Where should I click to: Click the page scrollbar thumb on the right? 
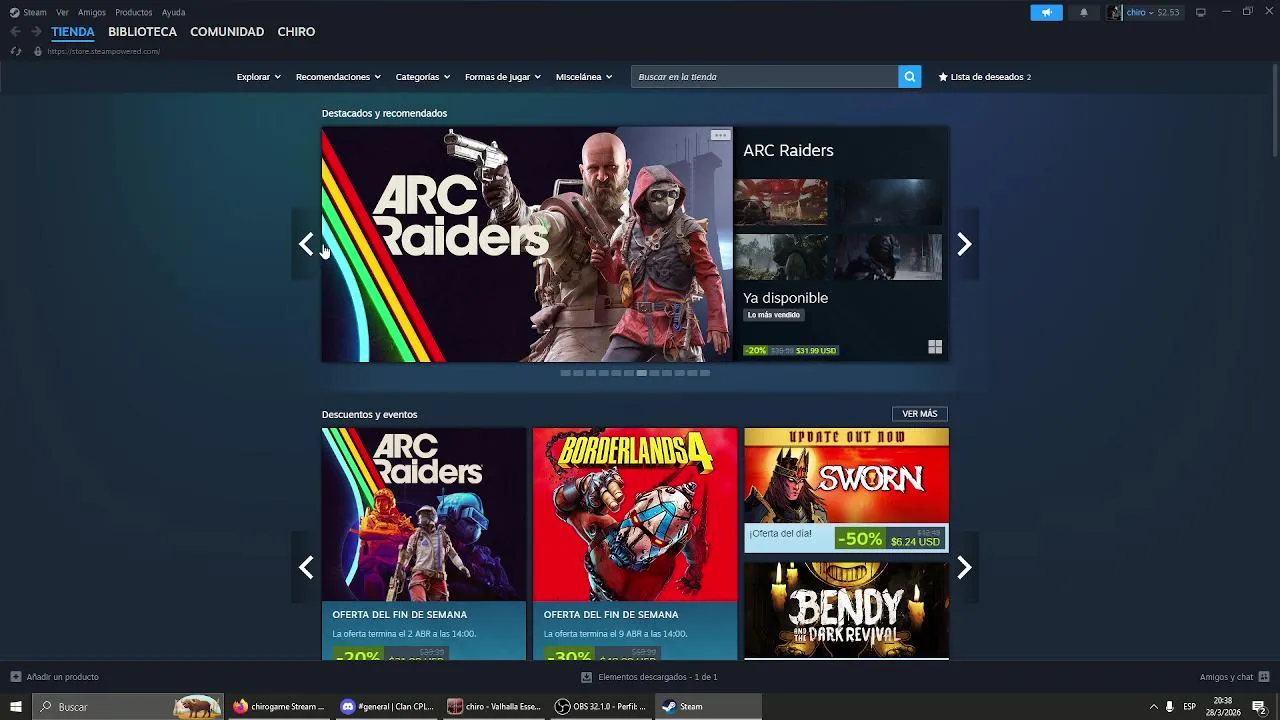coord(1275,110)
